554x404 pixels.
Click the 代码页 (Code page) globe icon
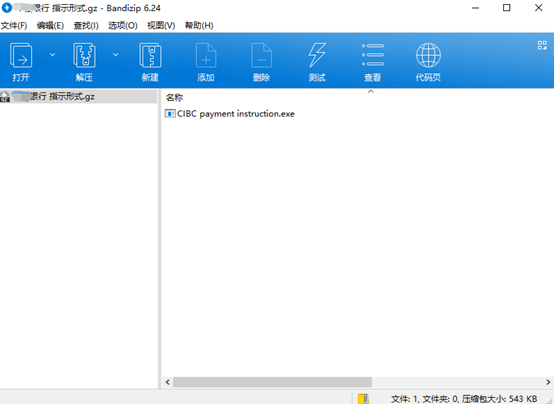click(428, 55)
